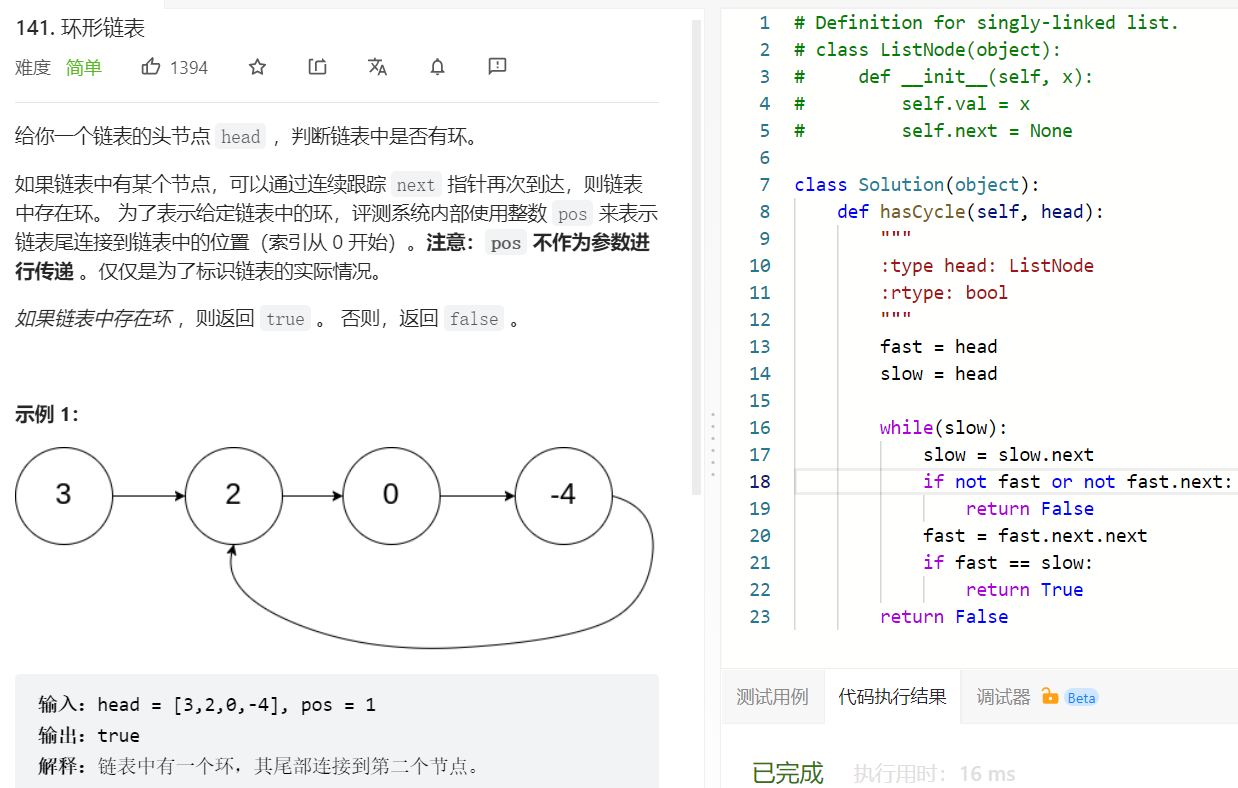Click the node labeled -4 in the diagram
Screen dimensions: 1238x788
(x=563, y=495)
